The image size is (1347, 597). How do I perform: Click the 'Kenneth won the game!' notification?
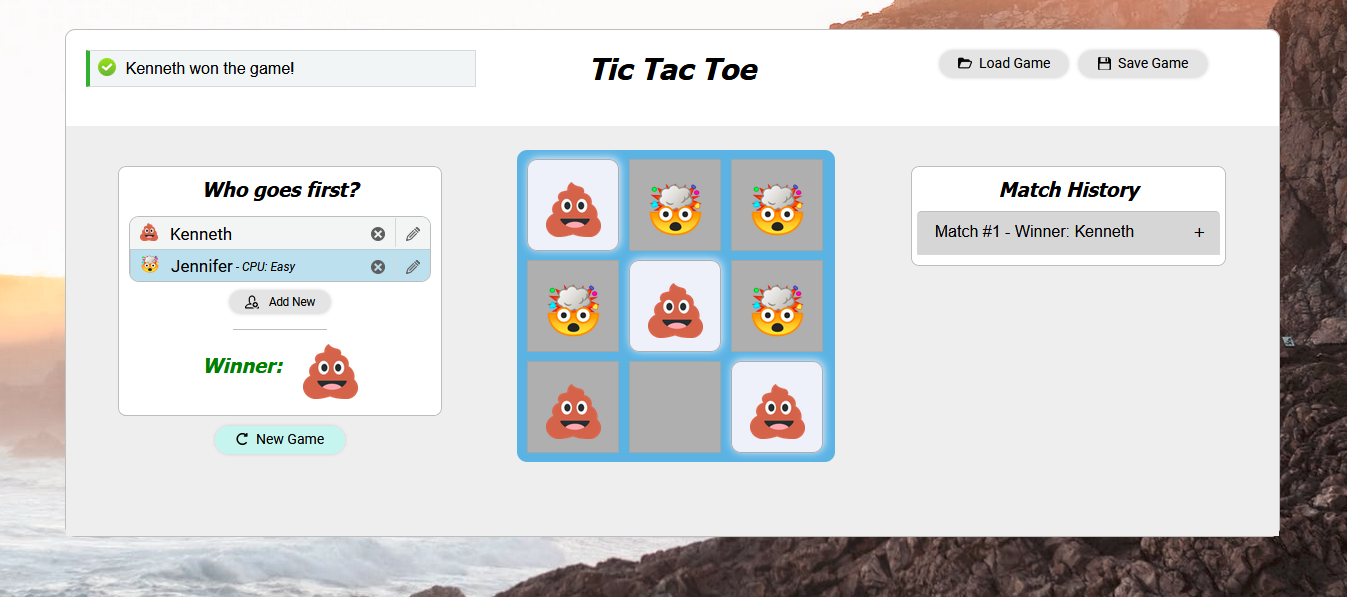point(281,68)
